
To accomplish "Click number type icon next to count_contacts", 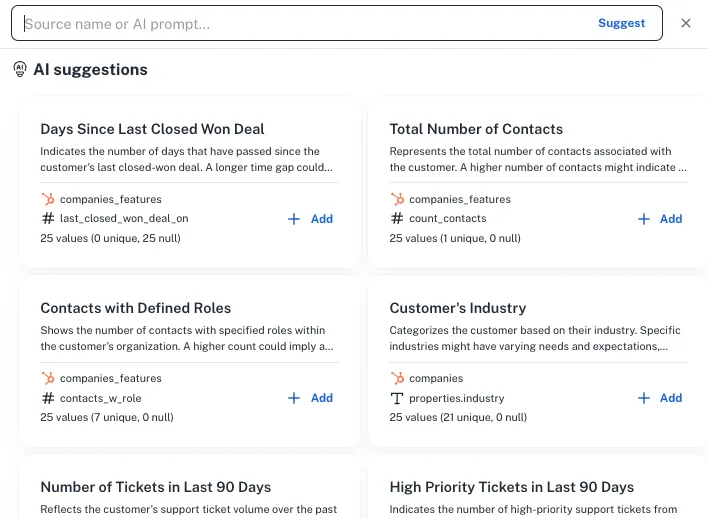I will 397,219.
